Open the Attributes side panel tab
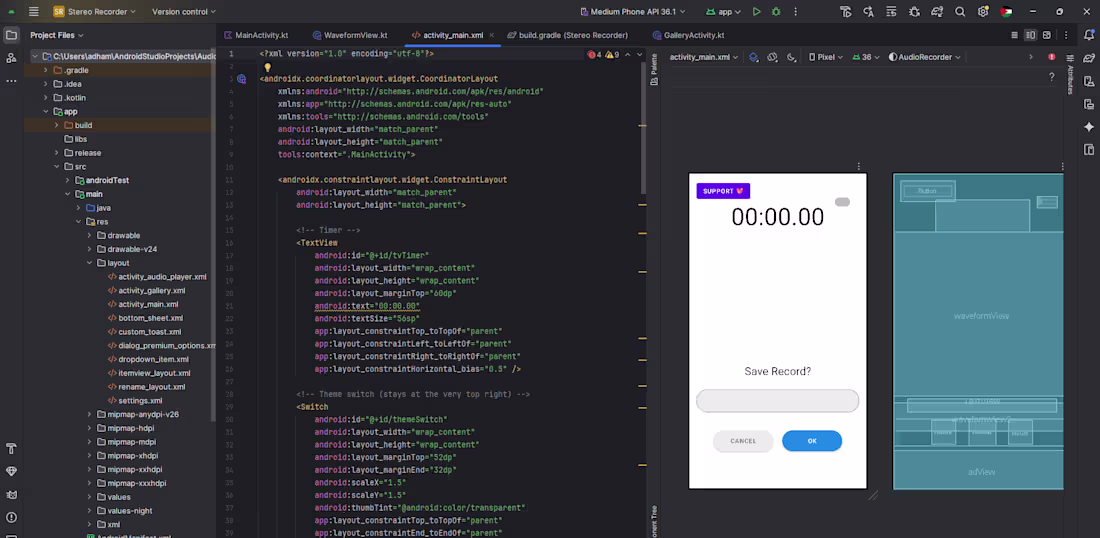This screenshot has width=1100, height=538. tap(1070, 74)
